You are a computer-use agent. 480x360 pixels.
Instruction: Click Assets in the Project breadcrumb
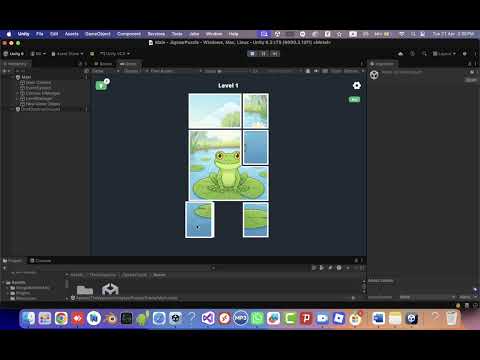click(x=77, y=275)
